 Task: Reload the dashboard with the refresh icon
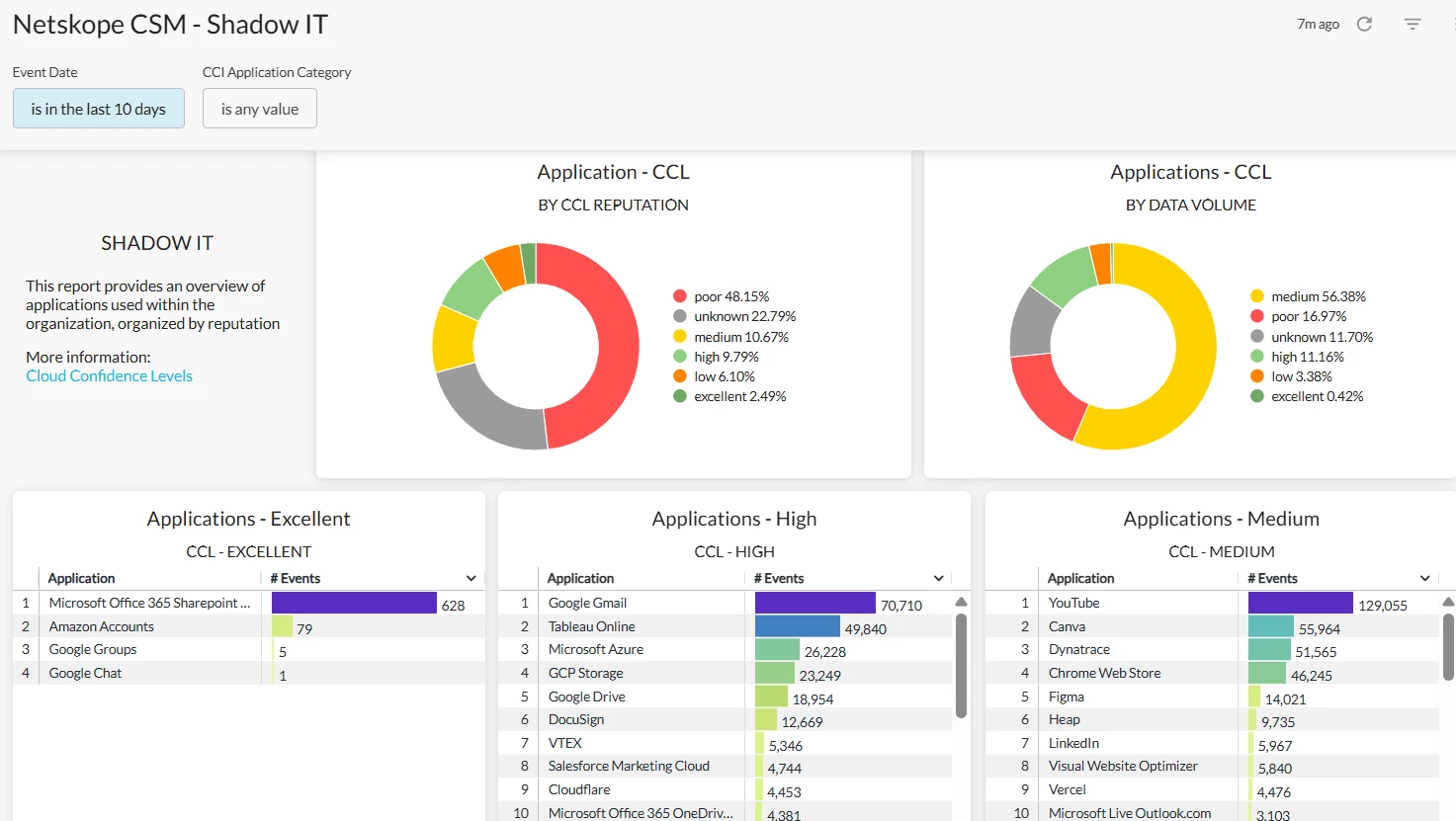(1364, 24)
